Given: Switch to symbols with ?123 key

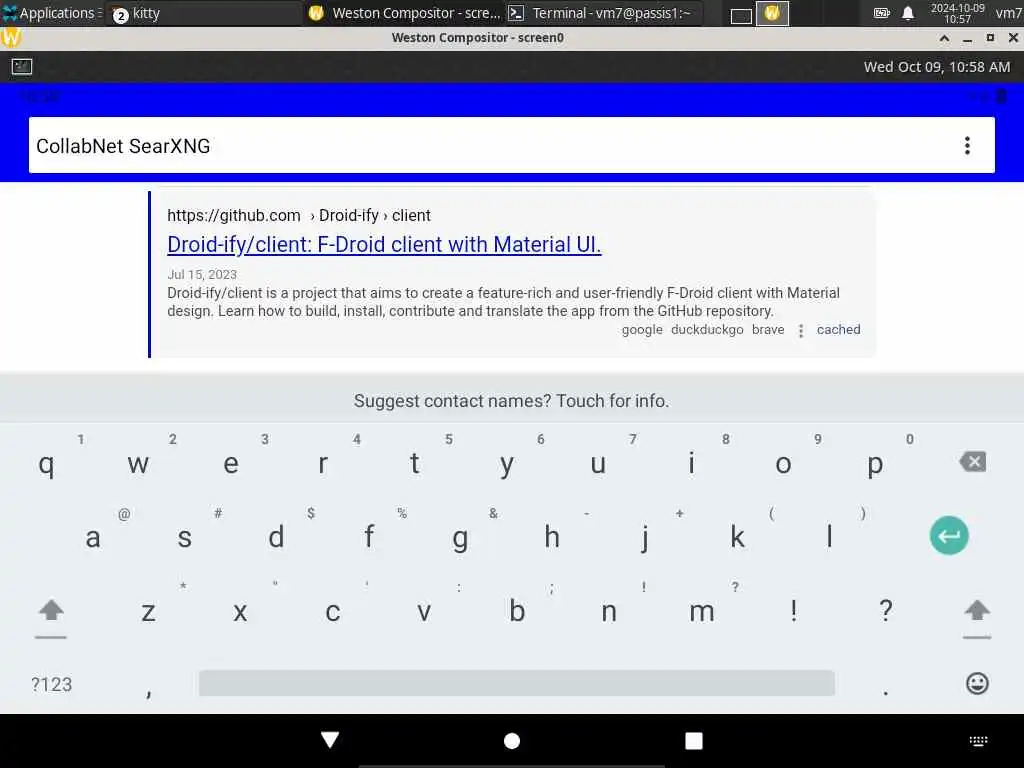Looking at the screenshot, I should [52, 684].
